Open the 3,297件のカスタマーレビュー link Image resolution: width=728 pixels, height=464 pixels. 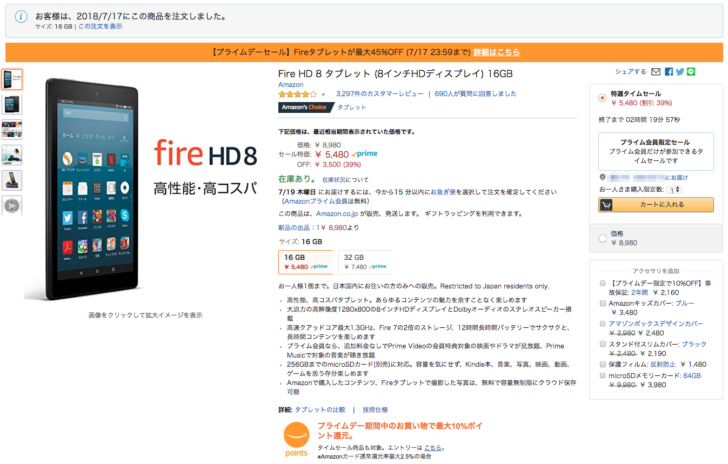click(x=379, y=94)
